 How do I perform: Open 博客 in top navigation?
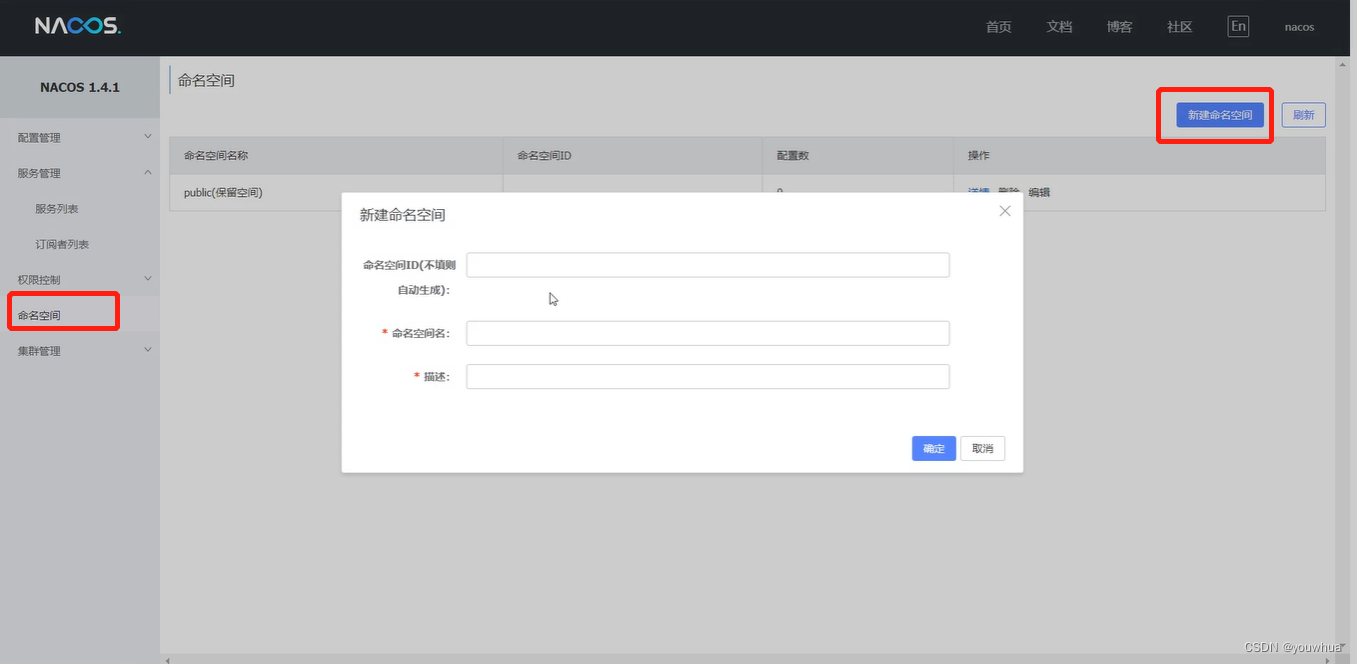tap(1119, 27)
